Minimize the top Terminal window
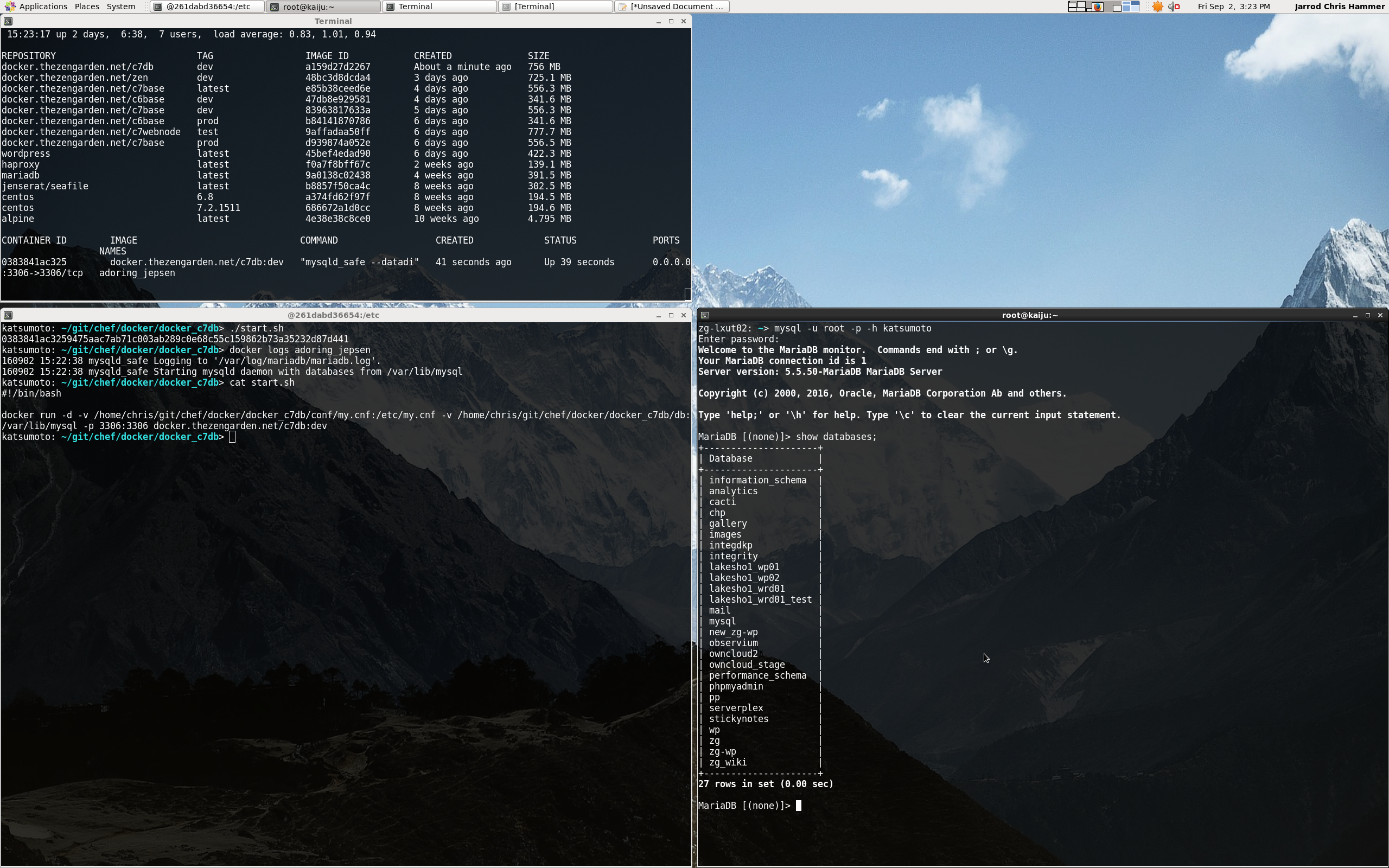This screenshot has width=1389, height=868. (658, 21)
